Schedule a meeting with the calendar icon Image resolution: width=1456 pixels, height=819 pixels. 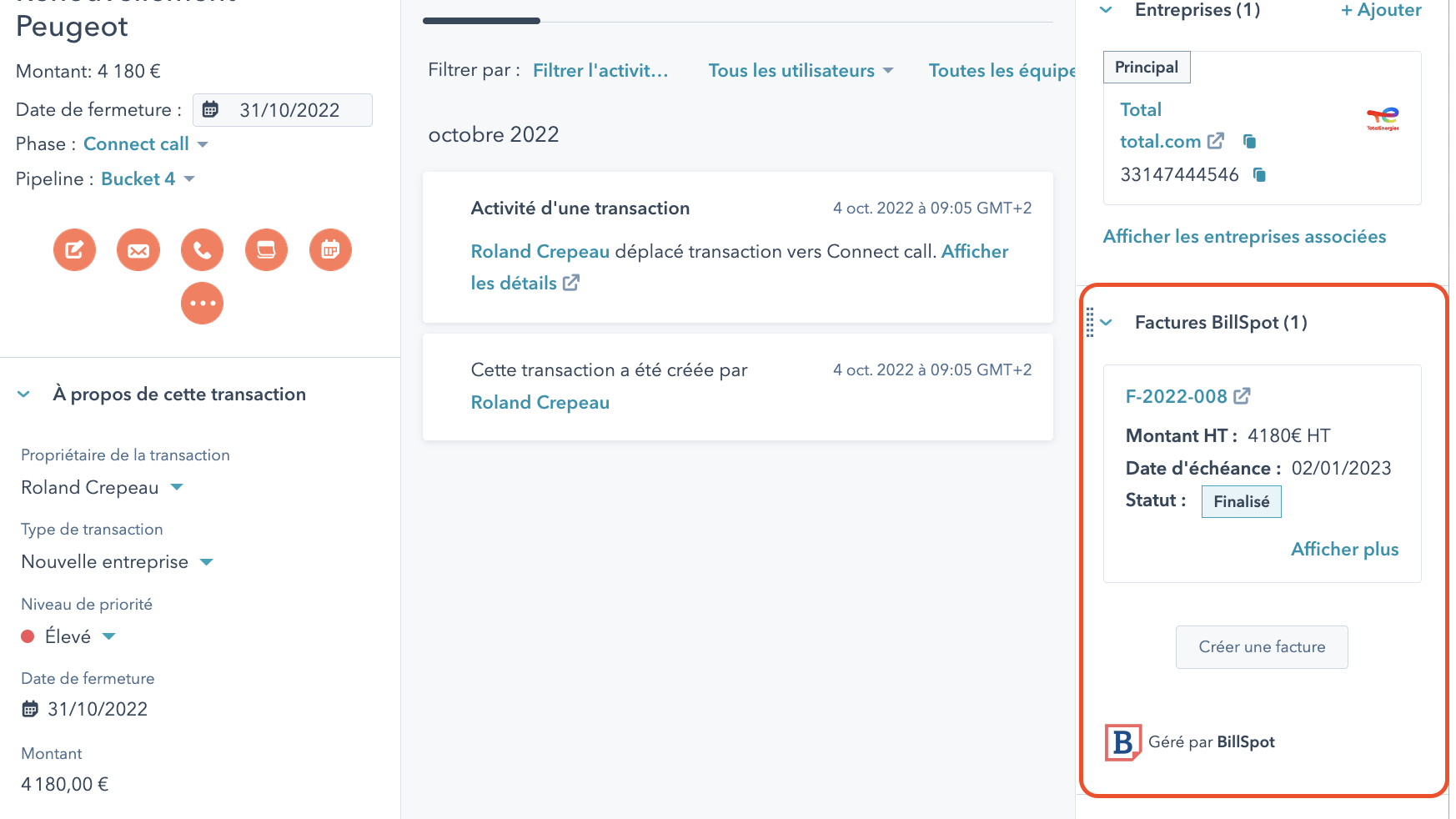(x=330, y=249)
